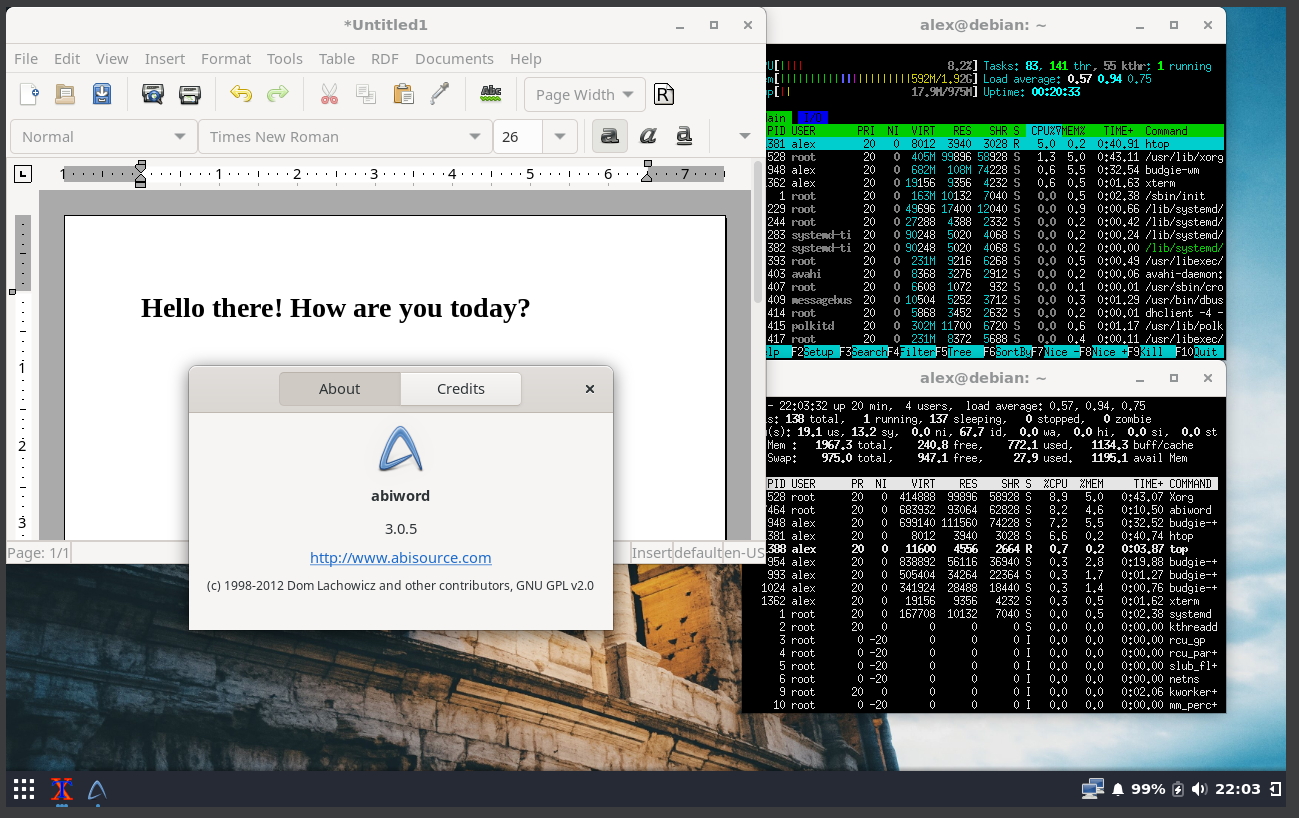Open the Times New Roman font dropdown

pyautogui.click(x=345, y=136)
